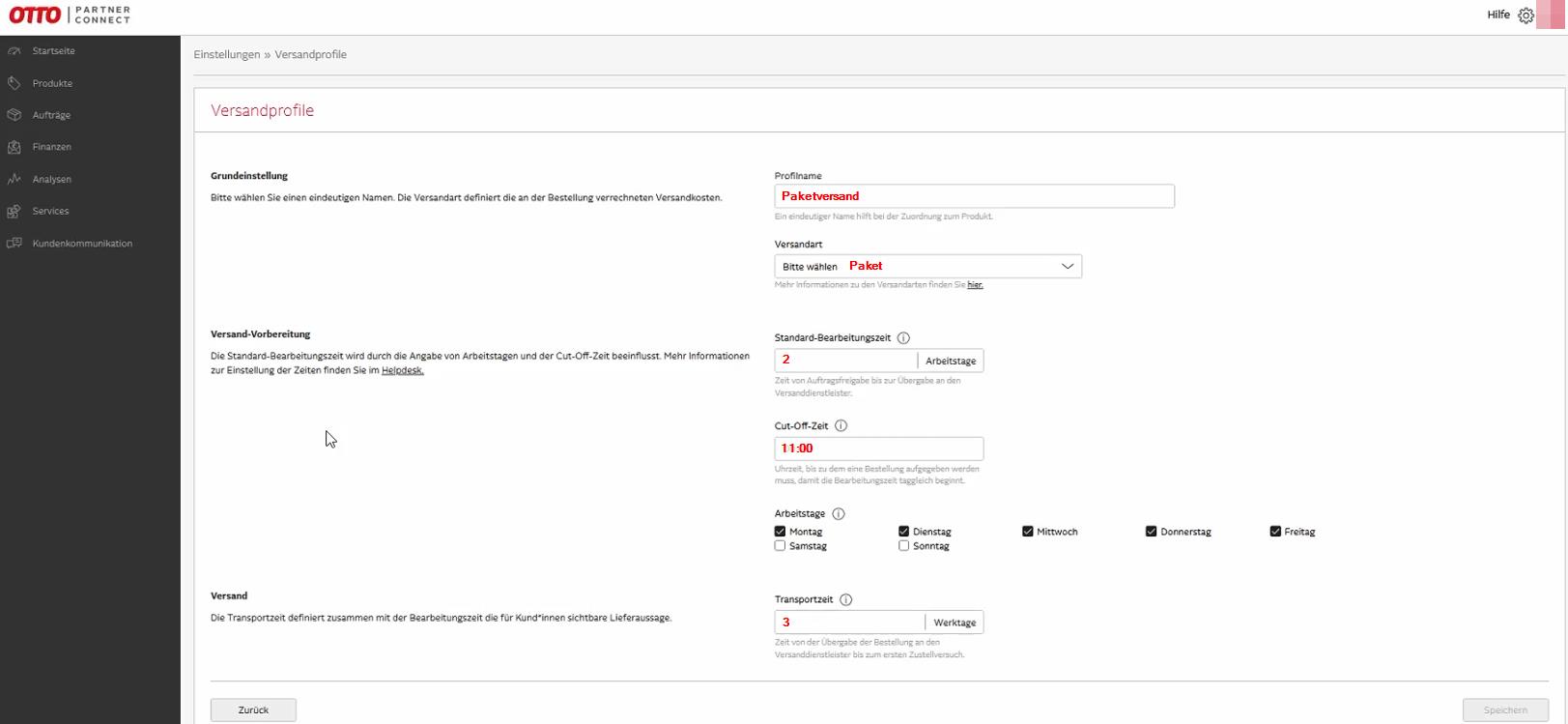Open the Versandart dropdown
This screenshot has width=1568, height=724.
(x=927, y=267)
